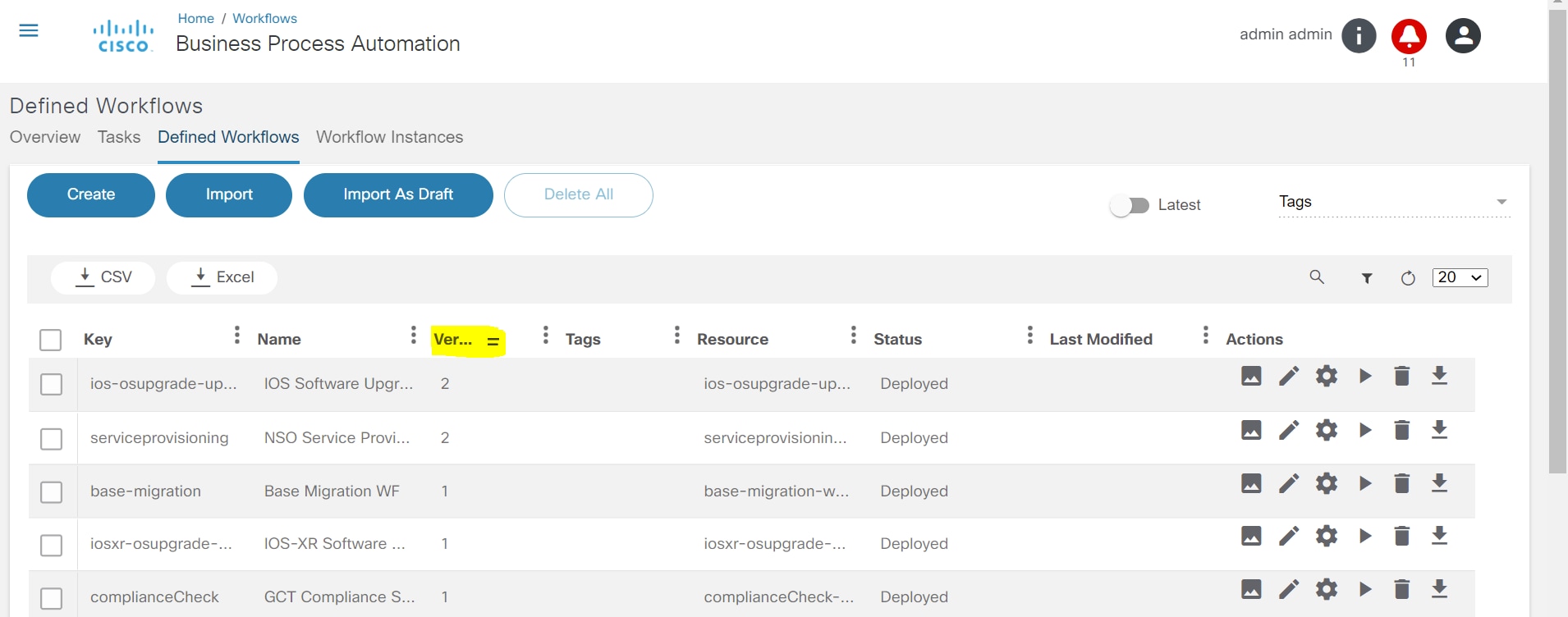Open the user profile avatar icon
The image size is (1568, 617).
pyautogui.click(x=1462, y=36)
